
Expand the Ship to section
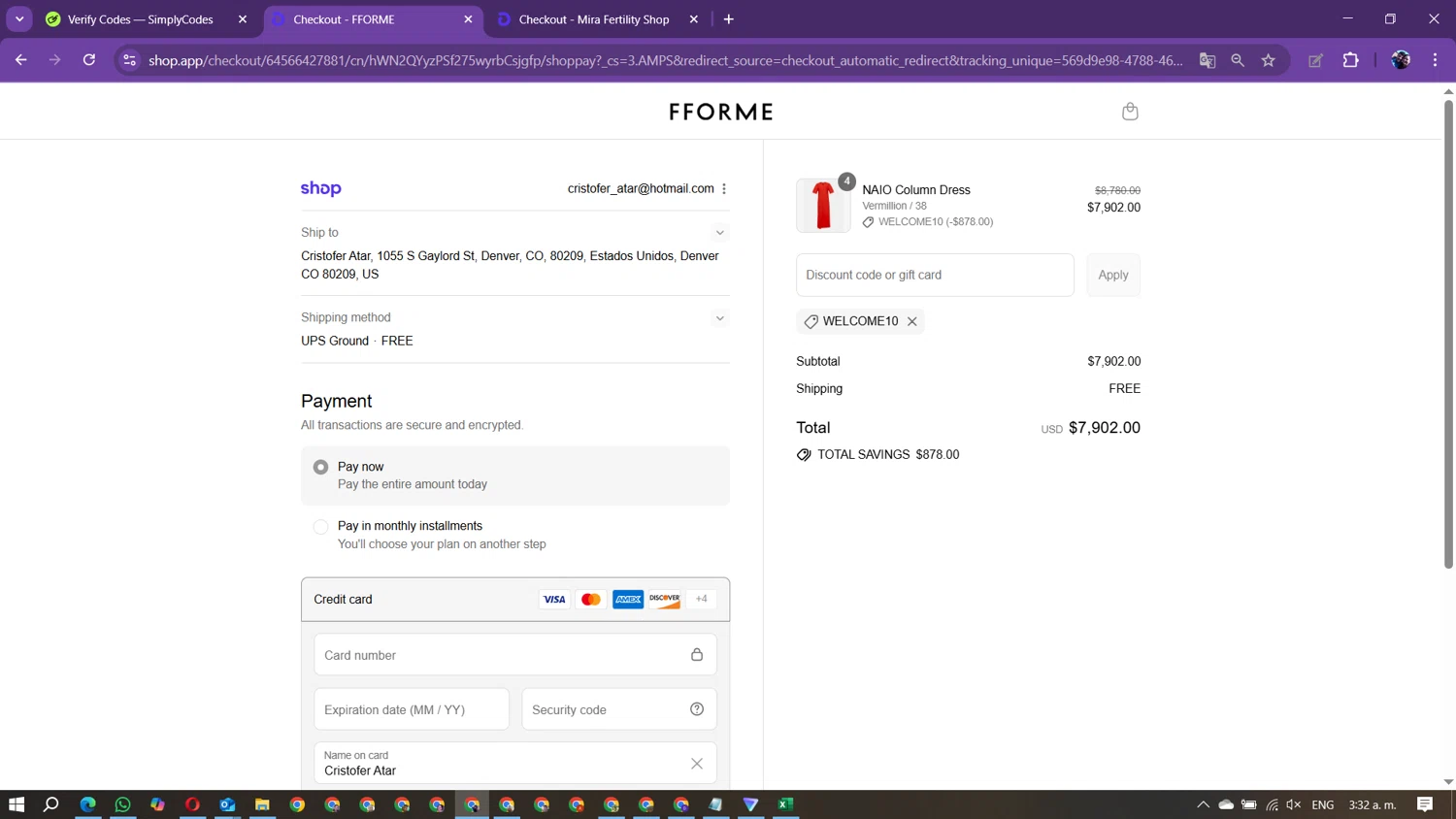pyautogui.click(x=720, y=233)
